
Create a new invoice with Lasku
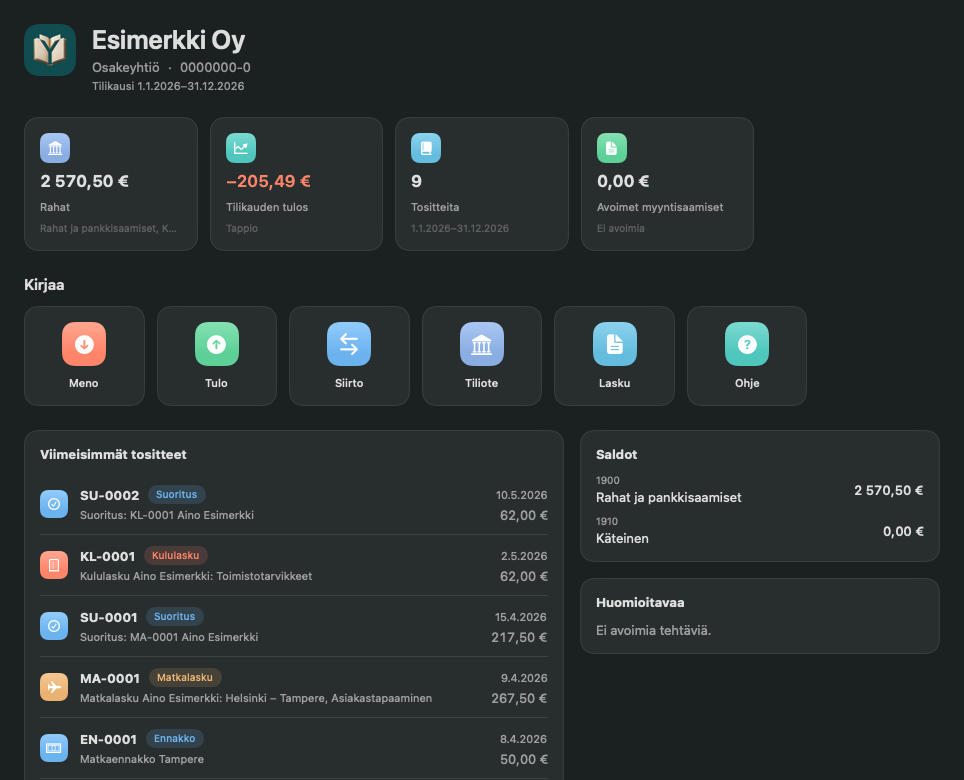[614, 356]
